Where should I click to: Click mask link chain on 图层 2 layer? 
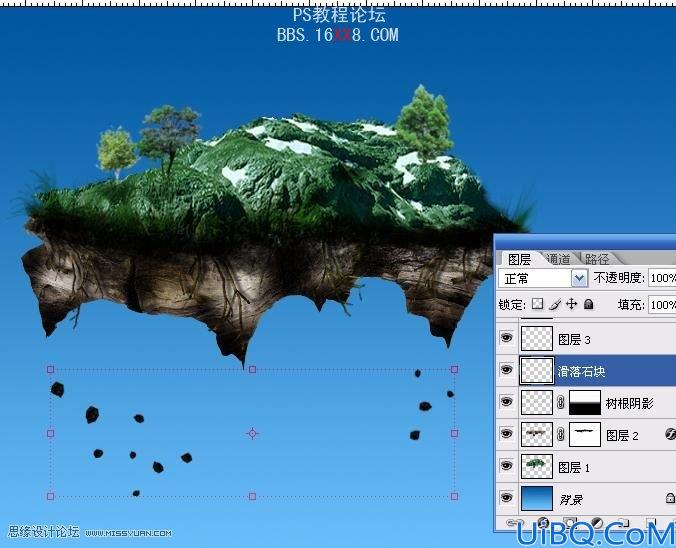point(560,435)
